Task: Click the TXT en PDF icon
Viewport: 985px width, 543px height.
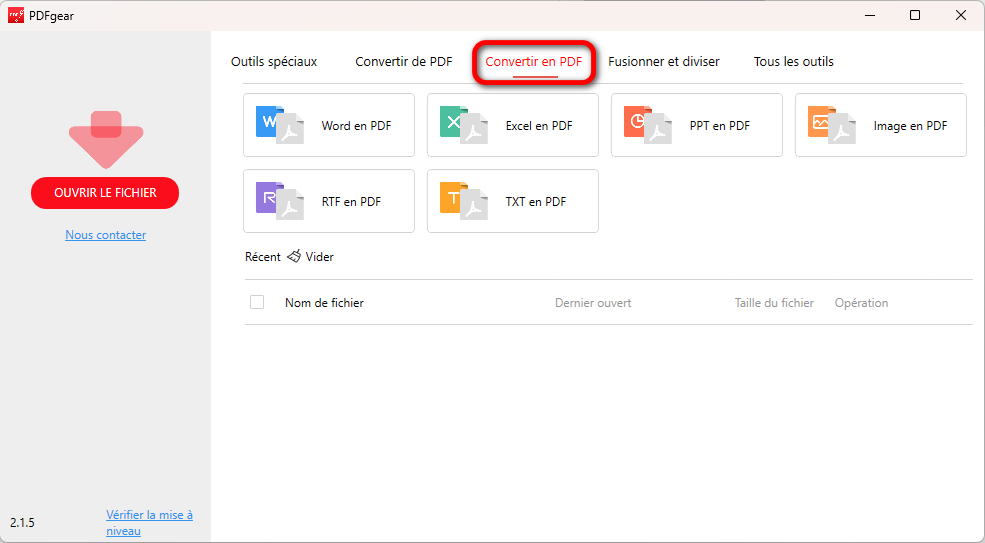Action: click(x=464, y=201)
